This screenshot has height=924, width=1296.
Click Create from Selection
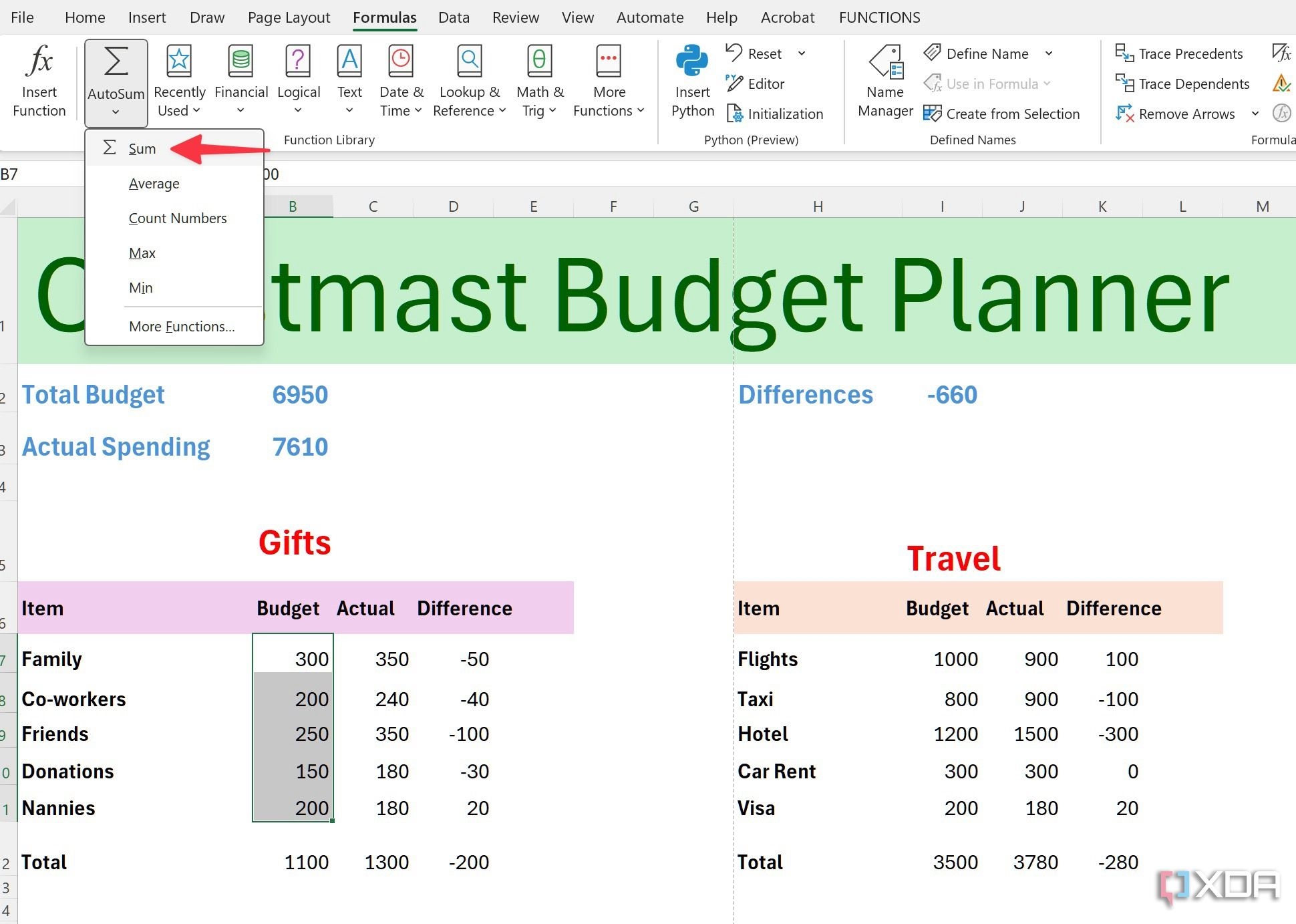coord(1001,114)
